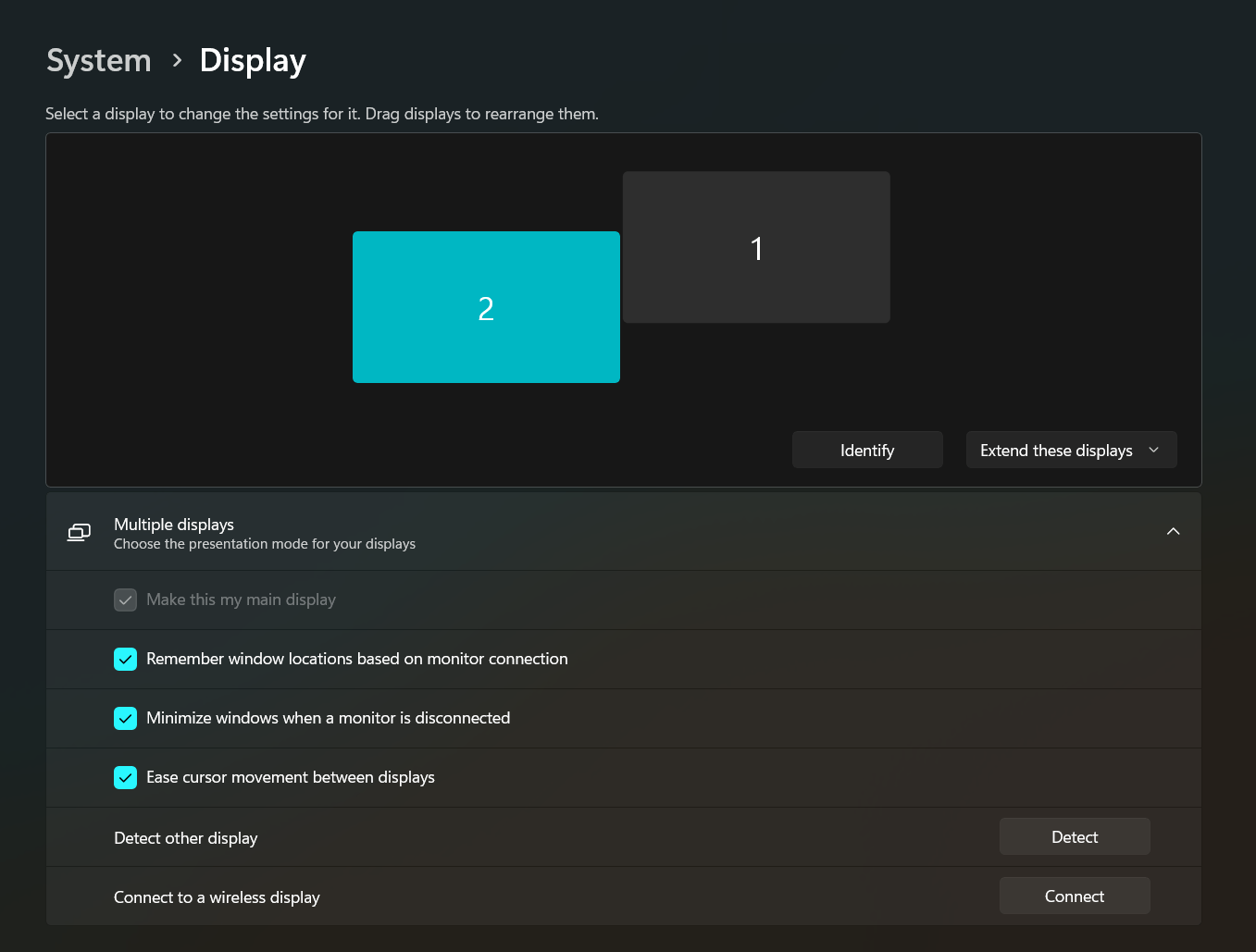Click the Ease cursor movement between displays label
Screen dimensions: 1256x952
[291, 777]
